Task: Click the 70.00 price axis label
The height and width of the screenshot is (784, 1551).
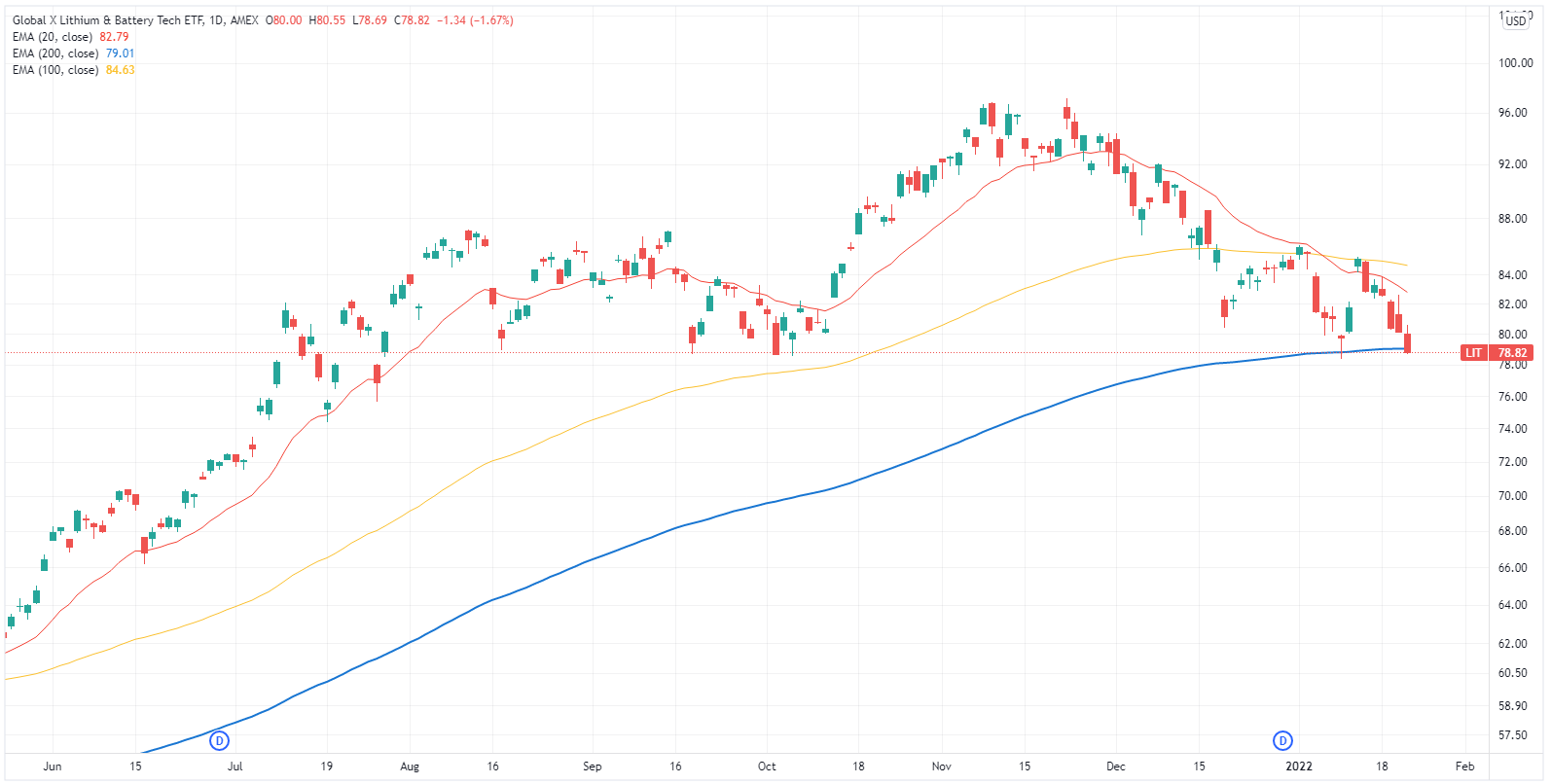Action: [1512, 496]
